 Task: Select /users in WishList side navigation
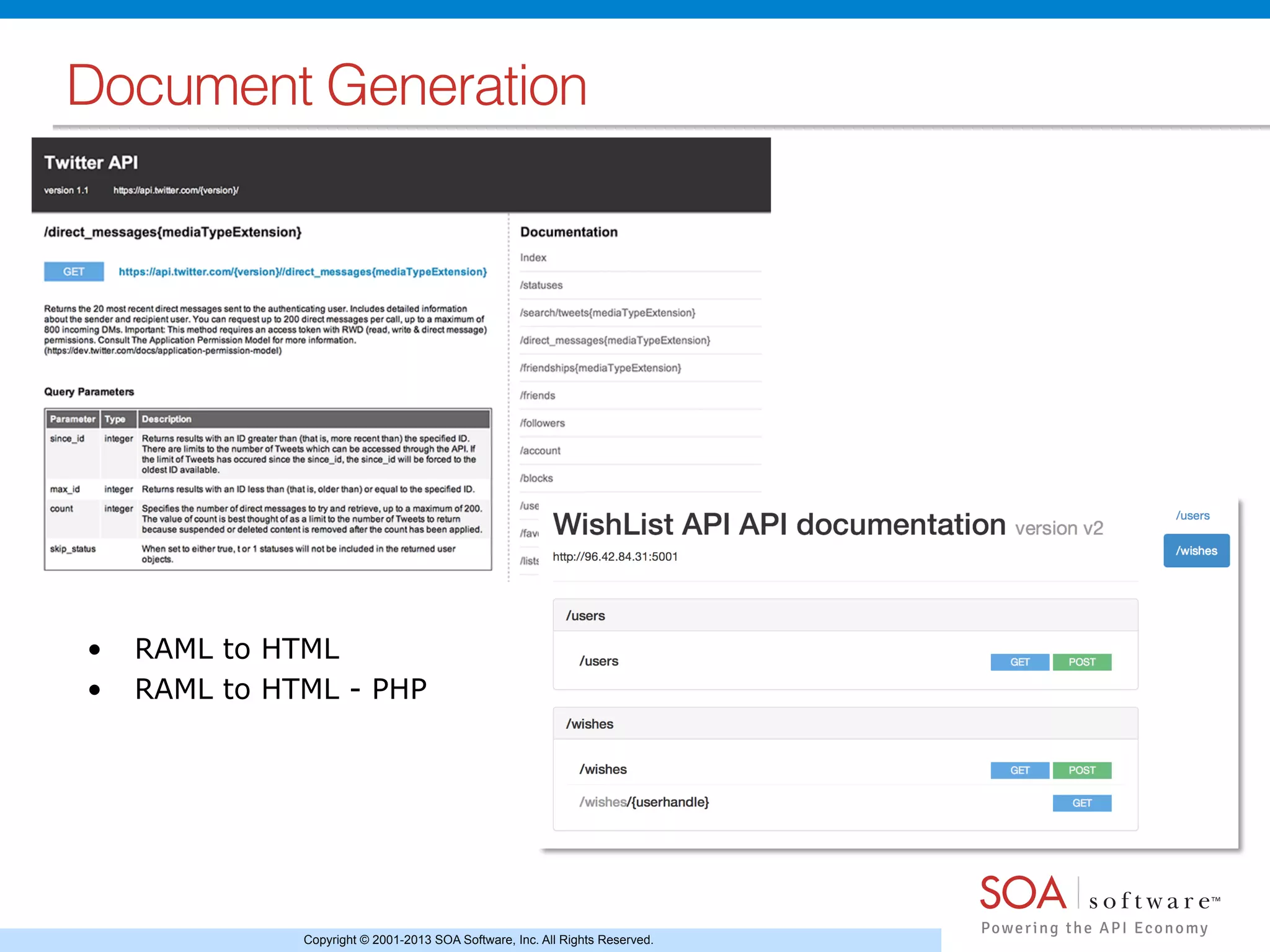click(1192, 515)
